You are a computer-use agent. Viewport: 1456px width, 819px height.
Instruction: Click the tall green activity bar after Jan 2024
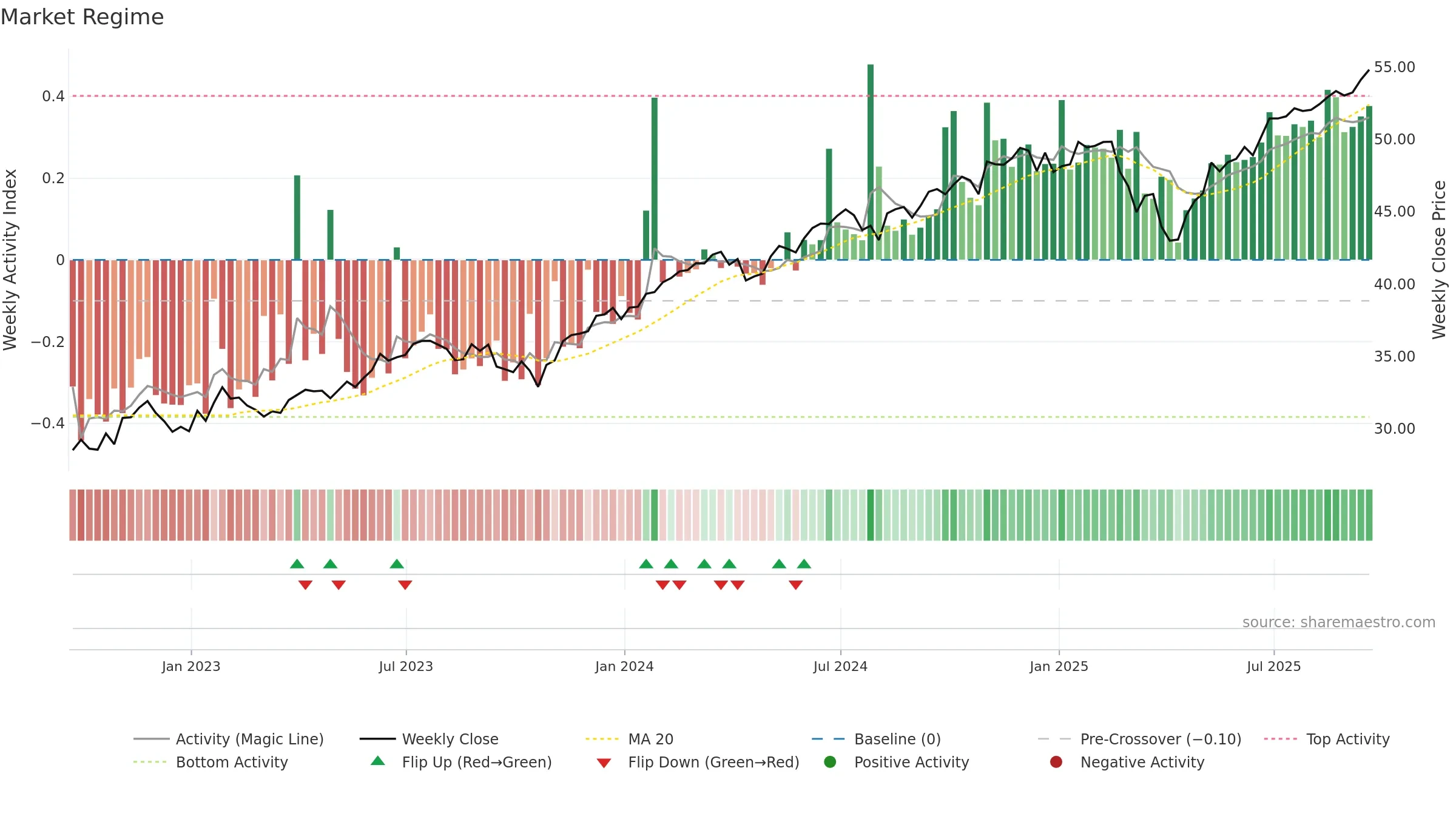coord(655,178)
